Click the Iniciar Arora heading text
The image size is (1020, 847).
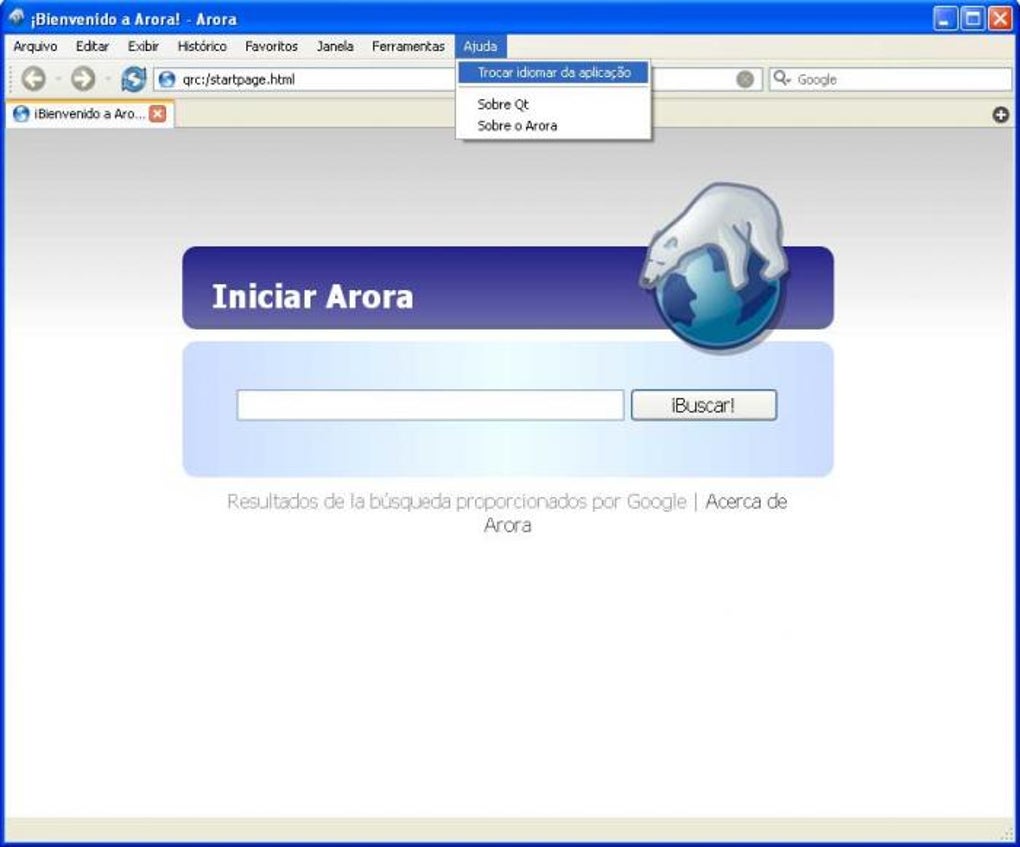pos(312,297)
